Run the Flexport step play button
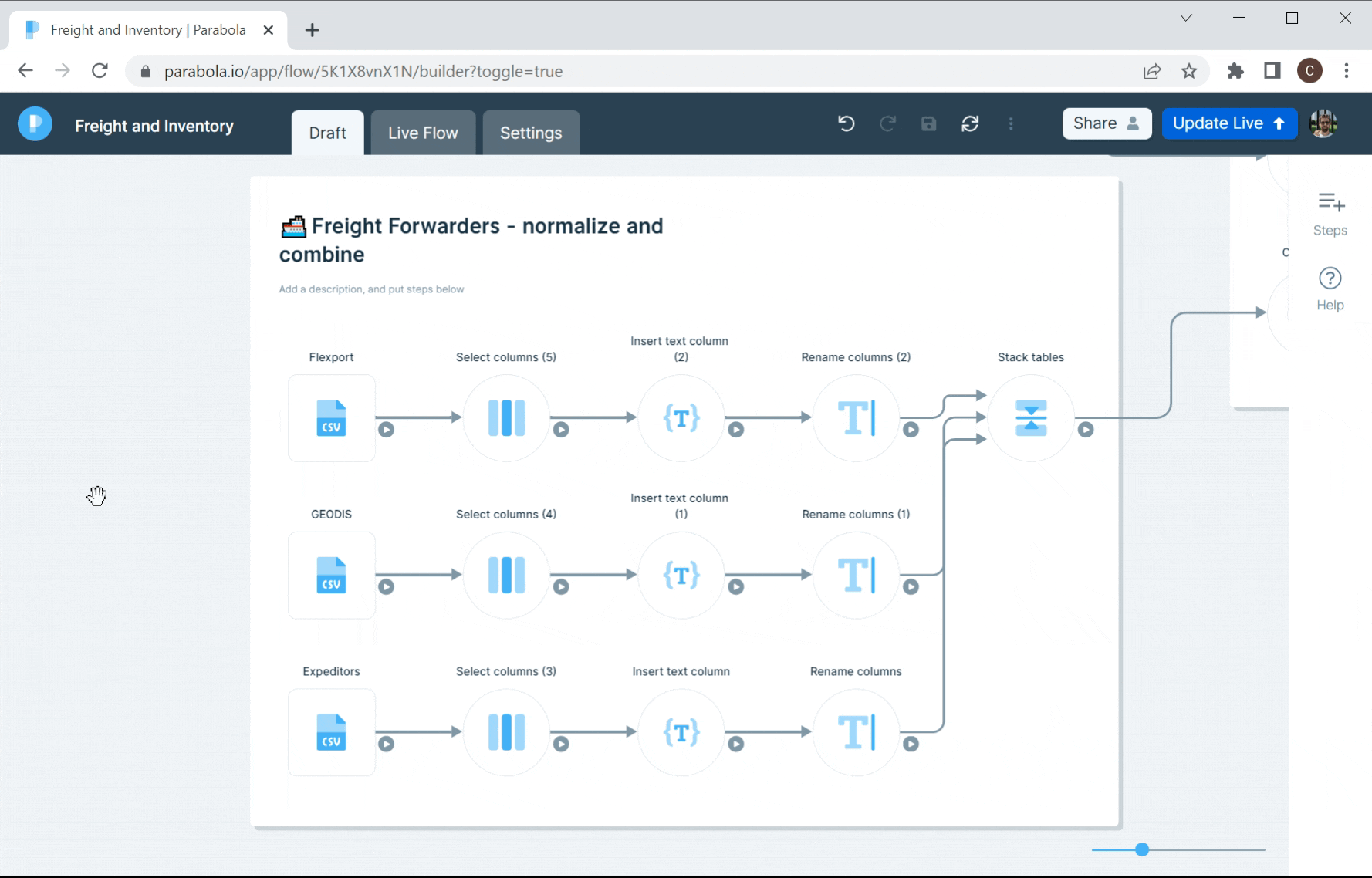The image size is (1372, 878). pyautogui.click(x=387, y=430)
